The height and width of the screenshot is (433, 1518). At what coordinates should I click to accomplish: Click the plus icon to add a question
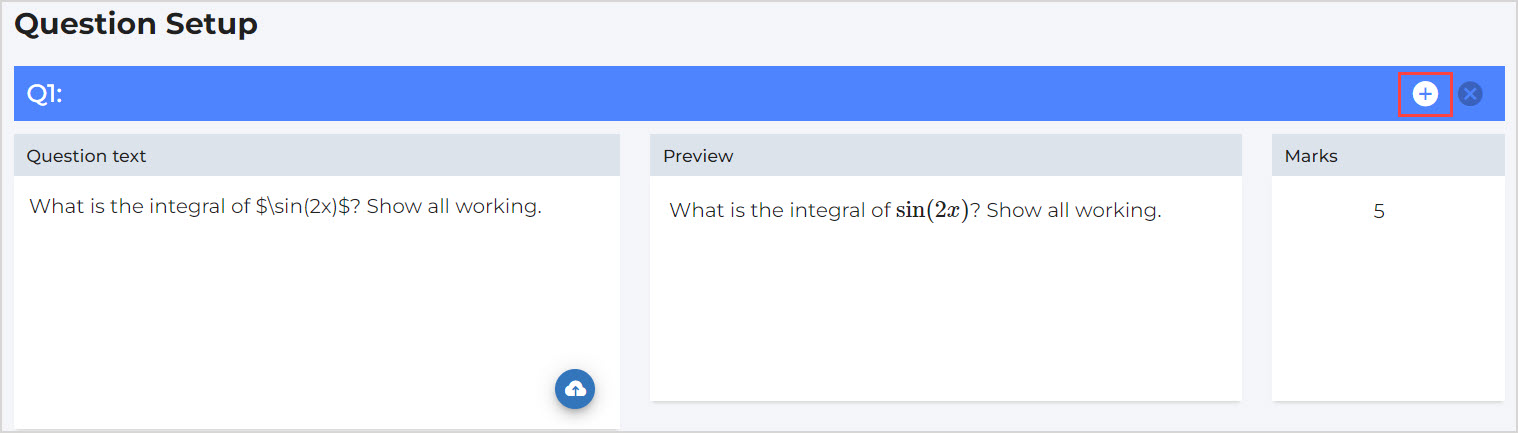click(x=1424, y=94)
